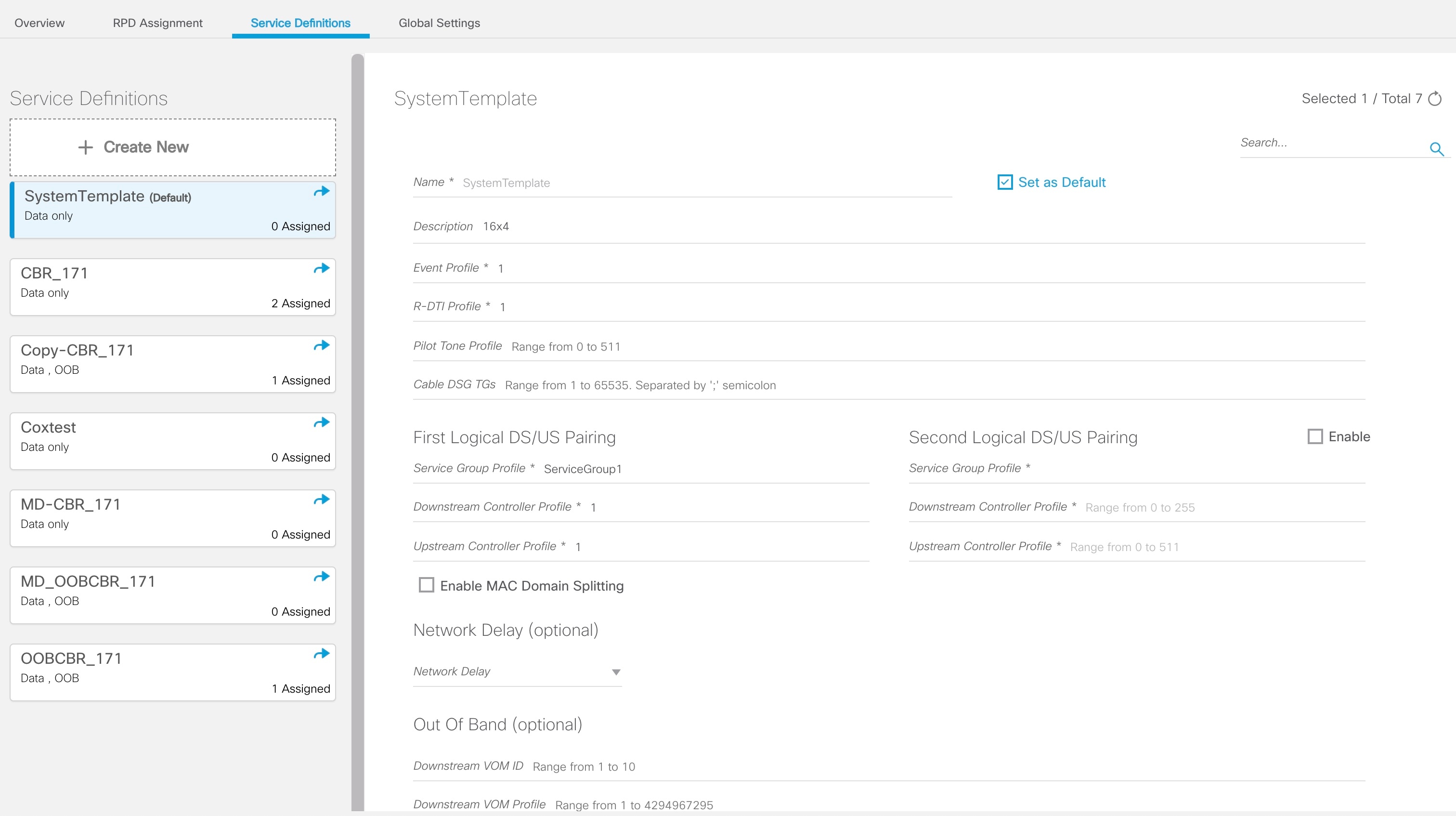Image resolution: width=1456 pixels, height=816 pixels.
Task: Enable Second Logical DS/US Pairing checkbox
Action: coord(1315,436)
